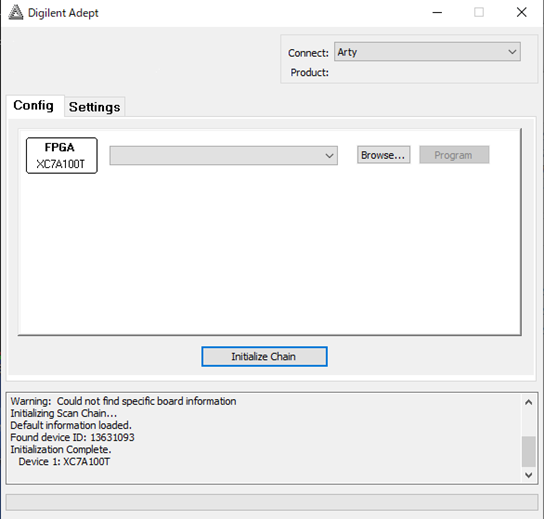Click the greyed-out maximize window button
This screenshot has height=519, width=544.
(x=479, y=13)
